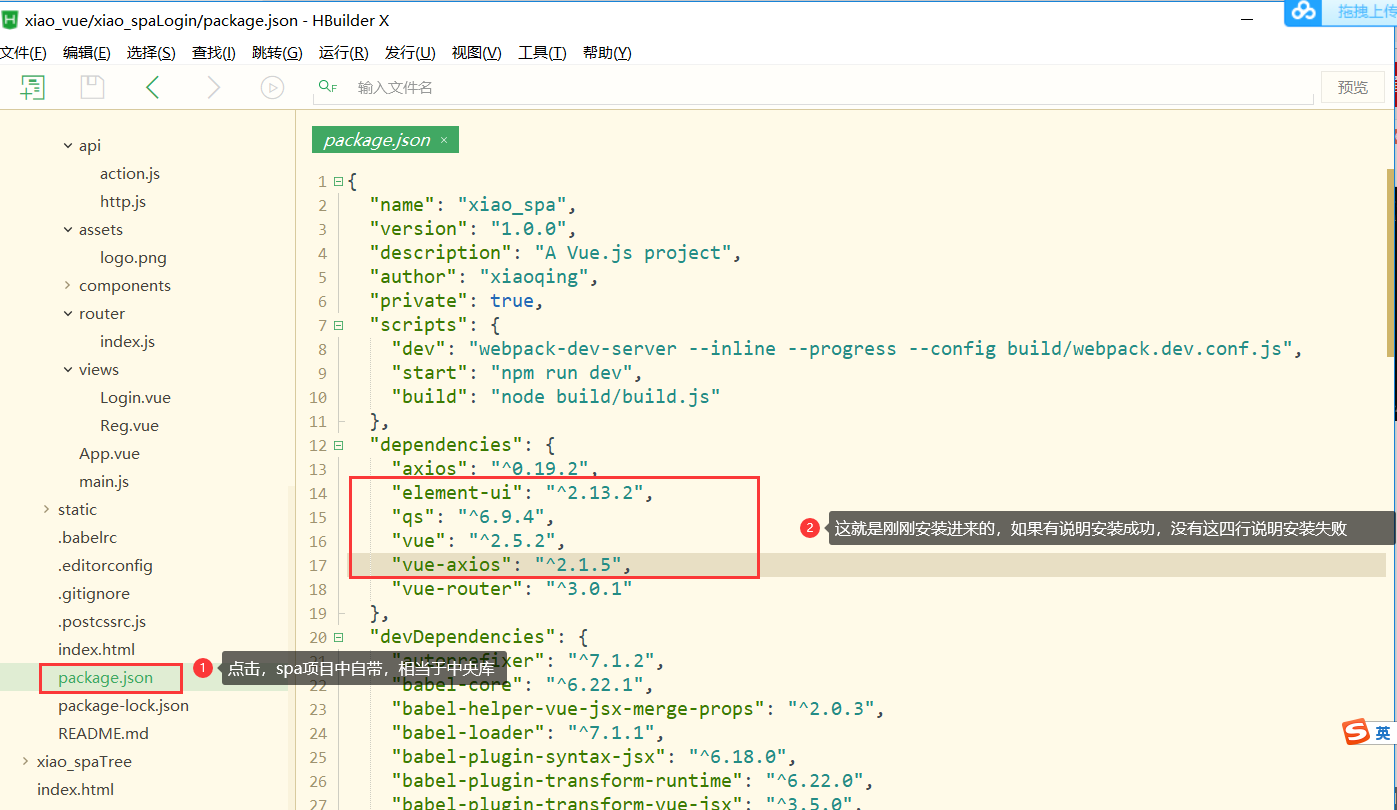Viewport: 1397px width, 810px height.
Task: Close the package.json tab
Action: point(444,140)
